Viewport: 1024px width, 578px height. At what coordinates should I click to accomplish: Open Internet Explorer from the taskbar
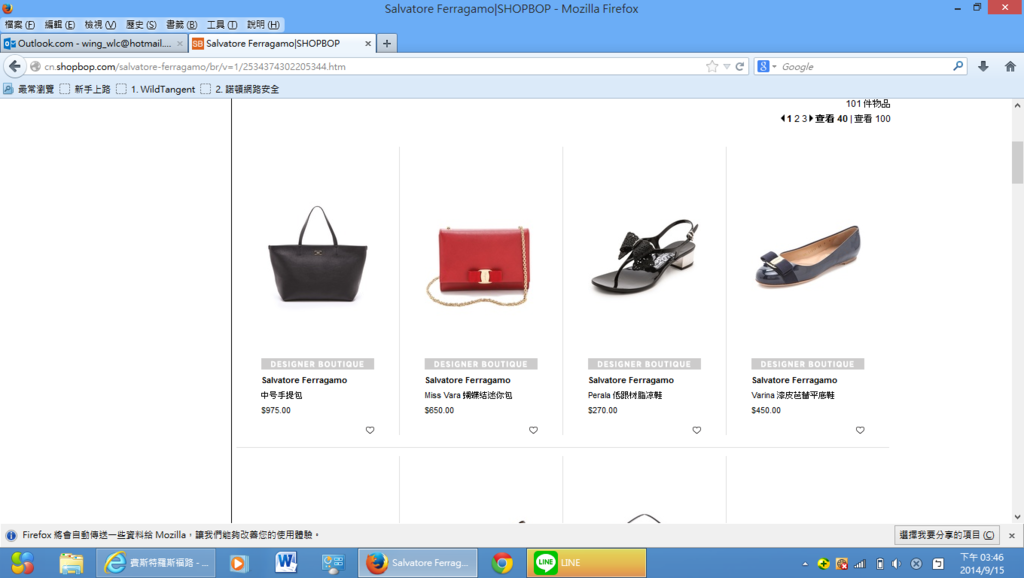(156, 562)
